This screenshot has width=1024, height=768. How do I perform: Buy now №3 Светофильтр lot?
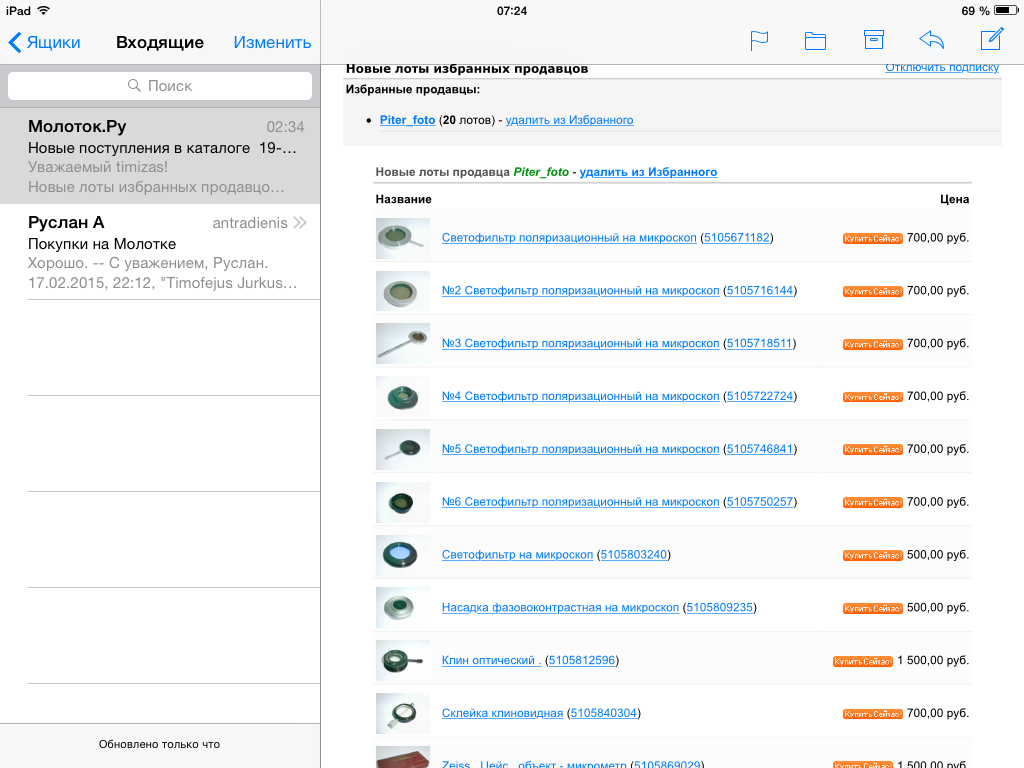[x=872, y=345]
